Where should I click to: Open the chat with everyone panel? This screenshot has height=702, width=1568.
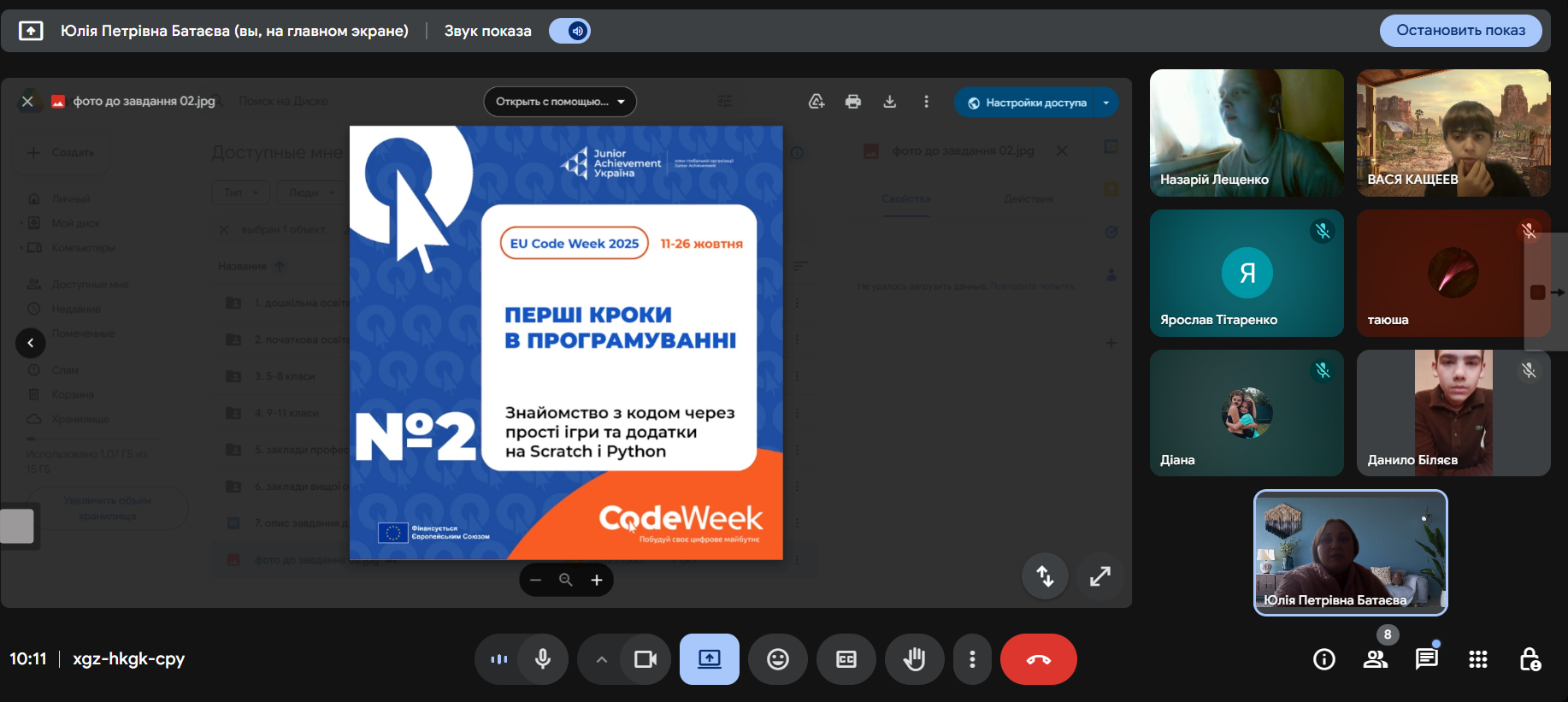(1426, 659)
